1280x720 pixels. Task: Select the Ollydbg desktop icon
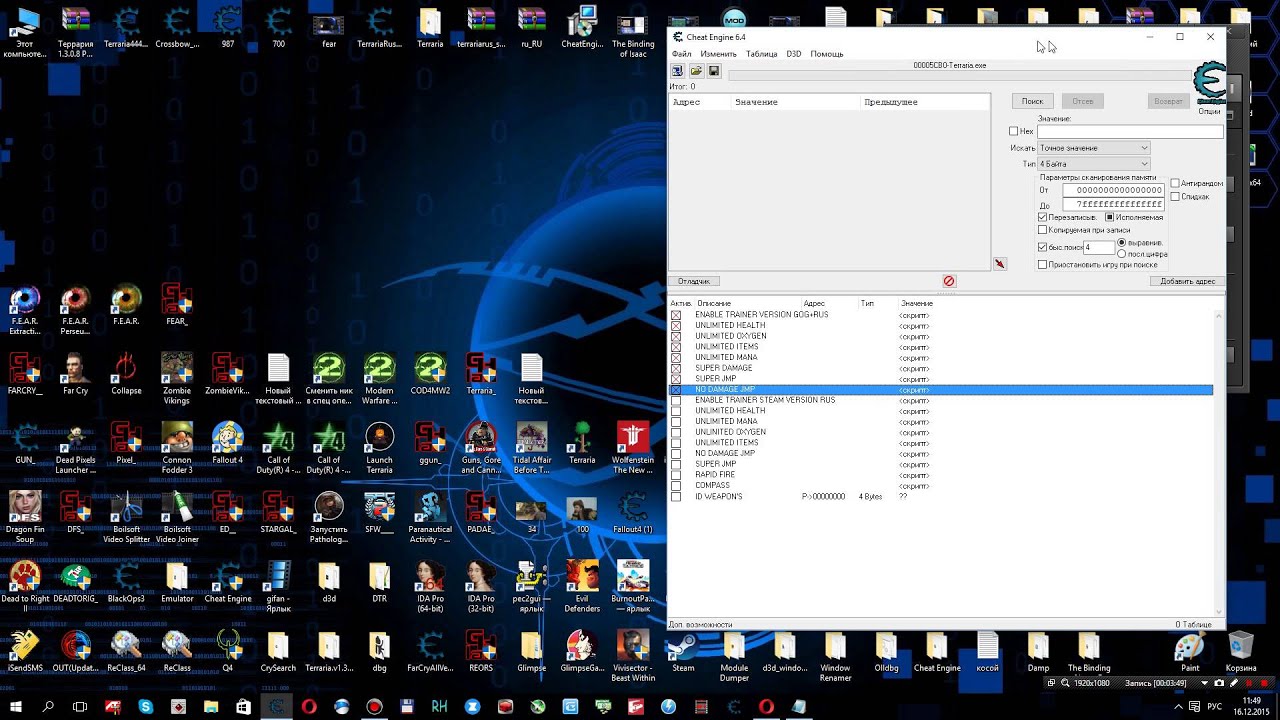(x=886, y=651)
